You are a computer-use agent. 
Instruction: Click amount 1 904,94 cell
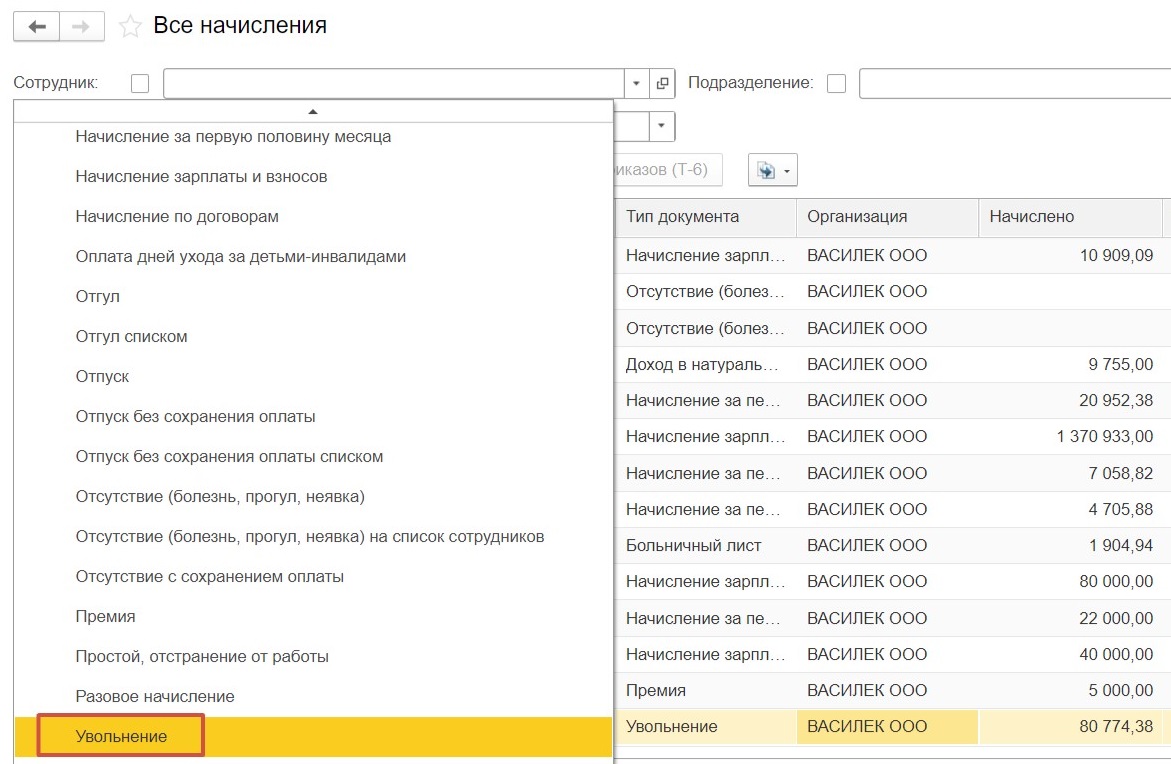pyautogui.click(x=1070, y=545)
